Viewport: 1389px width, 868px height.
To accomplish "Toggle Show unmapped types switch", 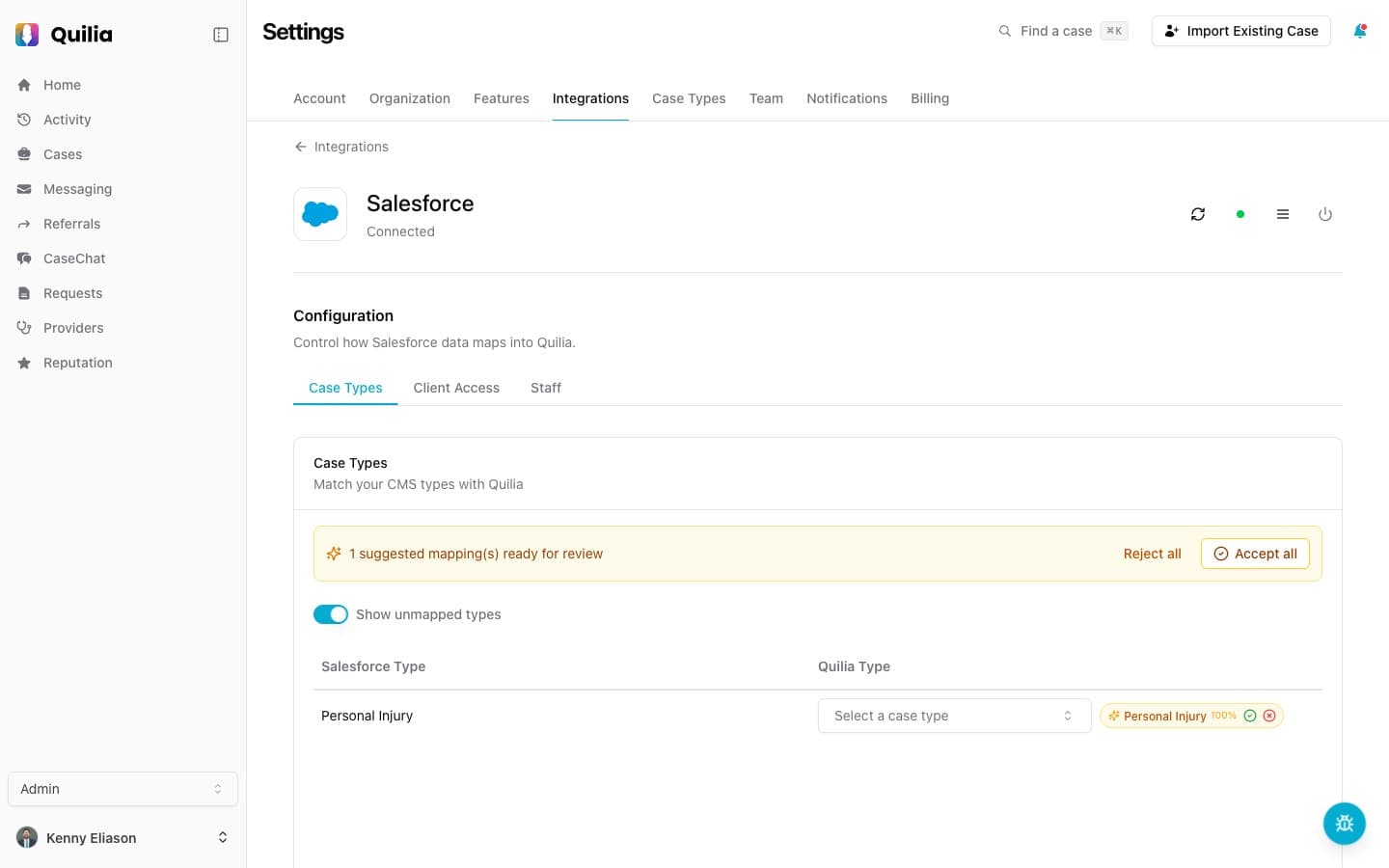I will (x=331, y=614).
